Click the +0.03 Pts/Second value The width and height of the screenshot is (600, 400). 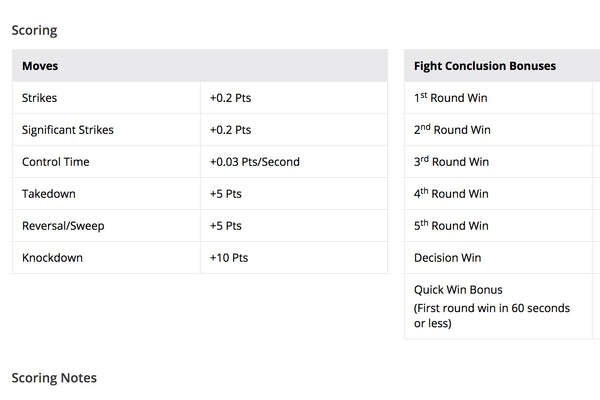[255, 162]
